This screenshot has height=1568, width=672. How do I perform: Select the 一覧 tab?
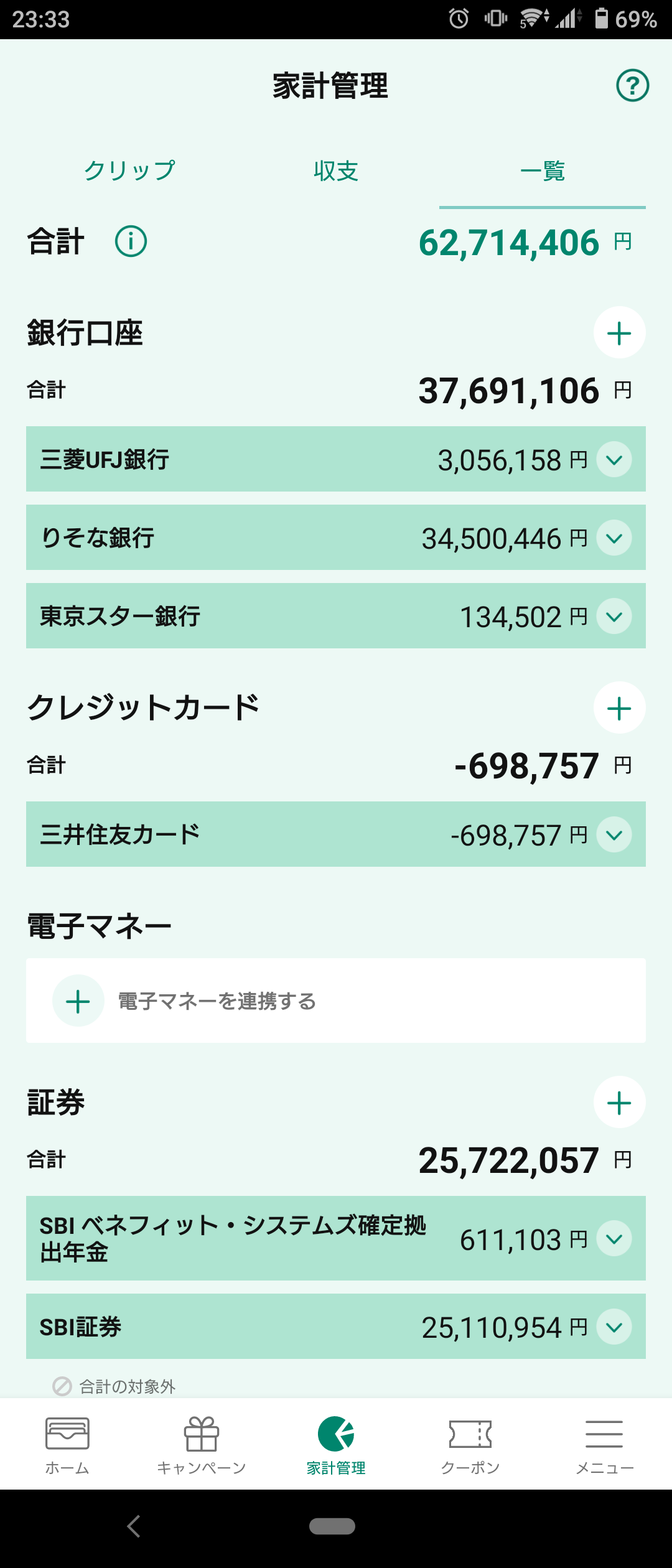coord(542,170)
